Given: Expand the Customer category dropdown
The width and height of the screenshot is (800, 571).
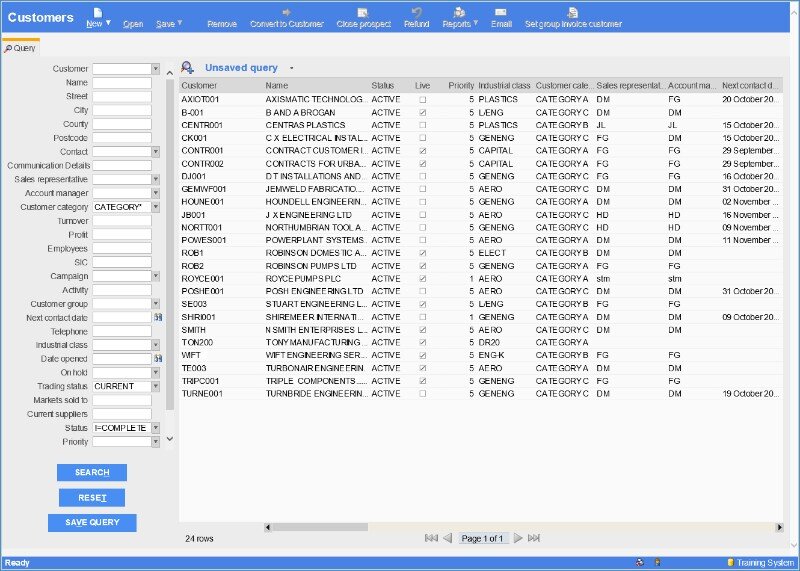Looking at the screenshot, I should [155, 207].
